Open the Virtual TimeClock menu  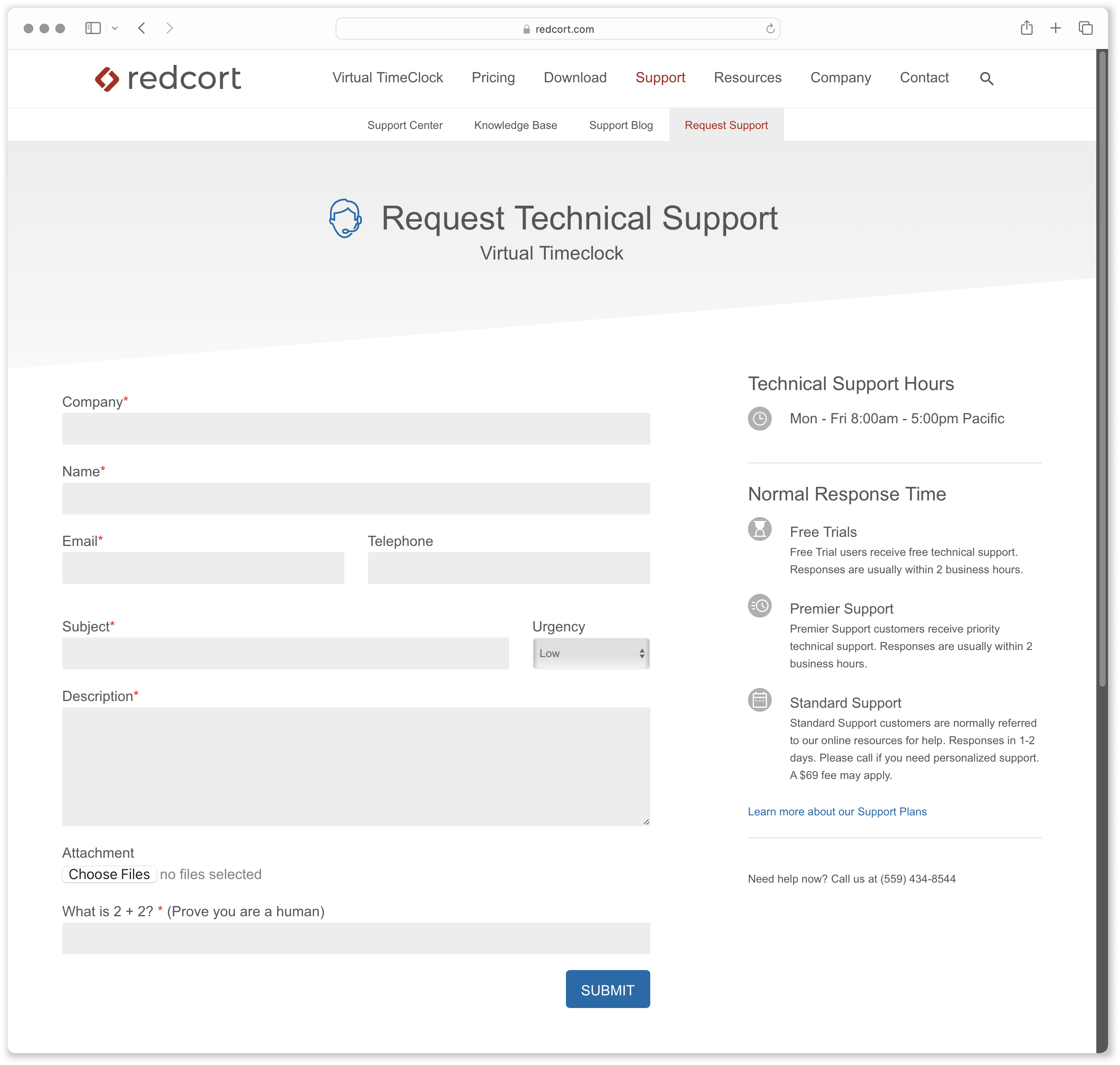387,78
